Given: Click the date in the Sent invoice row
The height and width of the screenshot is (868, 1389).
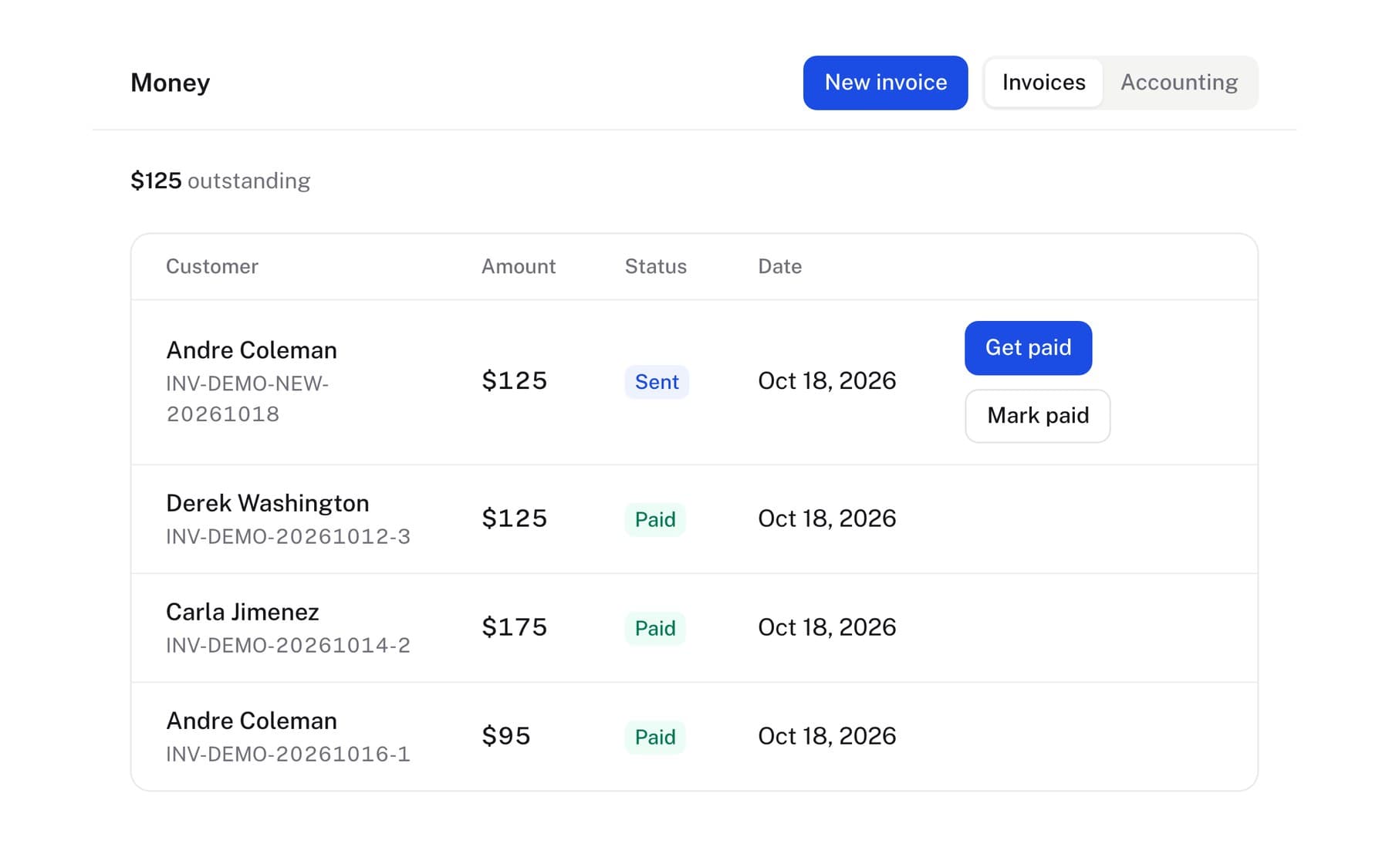Looking at the screenshot, I should pos(827,381).
